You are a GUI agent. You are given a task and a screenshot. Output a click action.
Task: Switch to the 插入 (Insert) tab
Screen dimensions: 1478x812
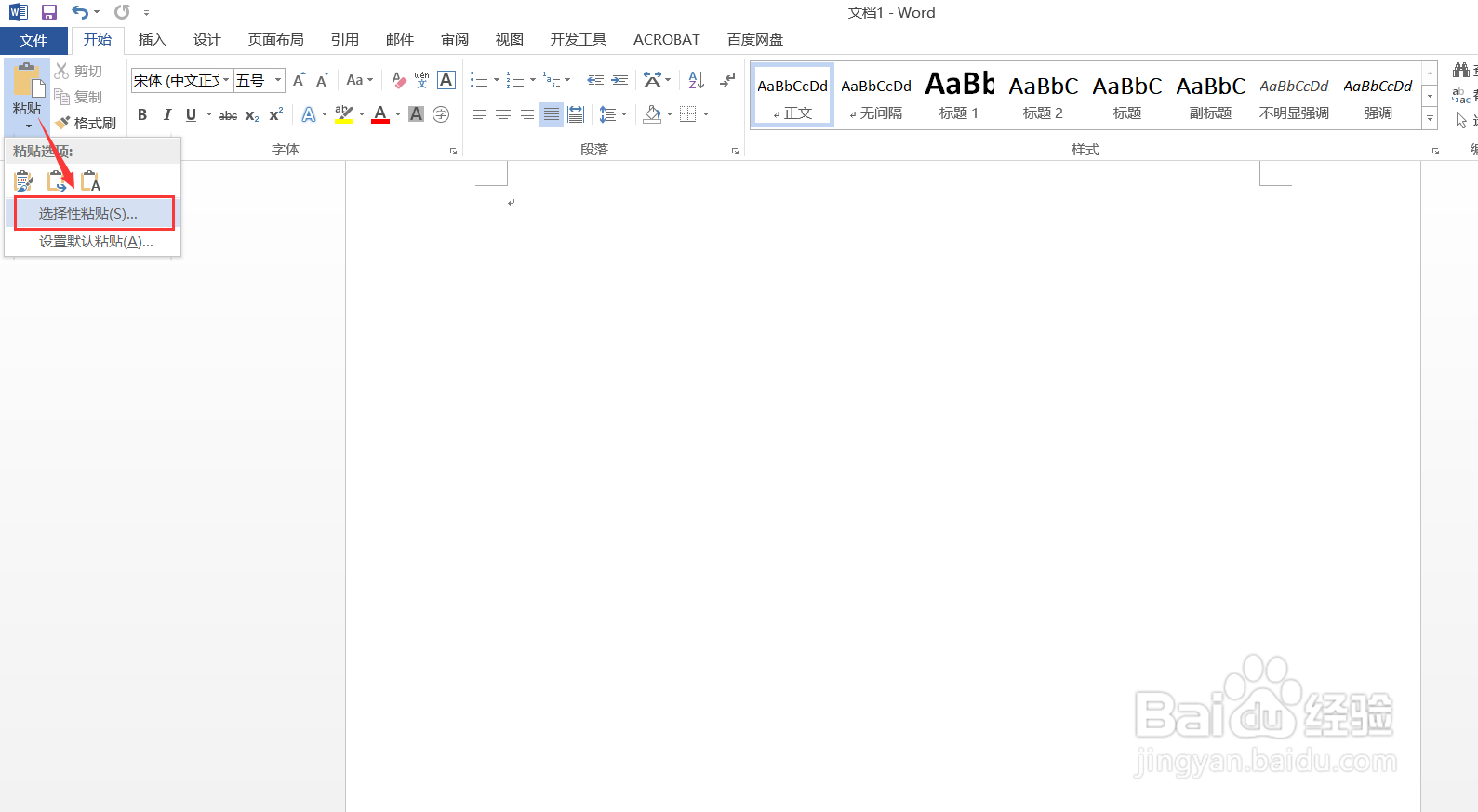152,40
